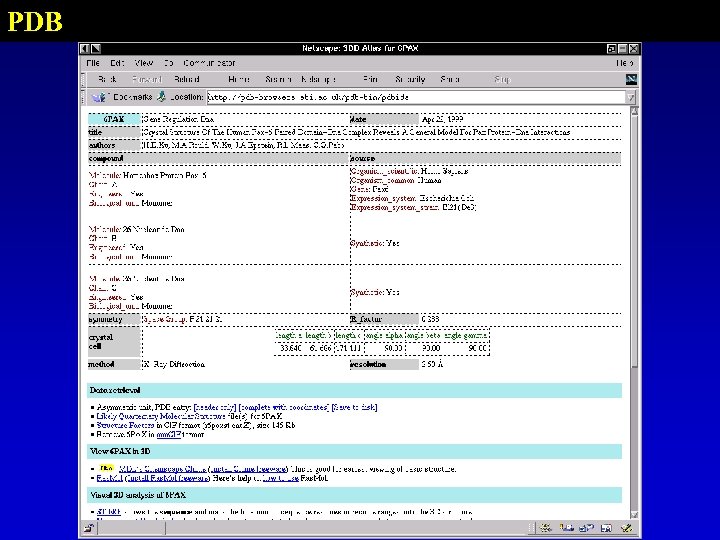This screenshot has height=540, width=720.
Task: Click the second title bar icon on left
Action: [x=96, y=48]
